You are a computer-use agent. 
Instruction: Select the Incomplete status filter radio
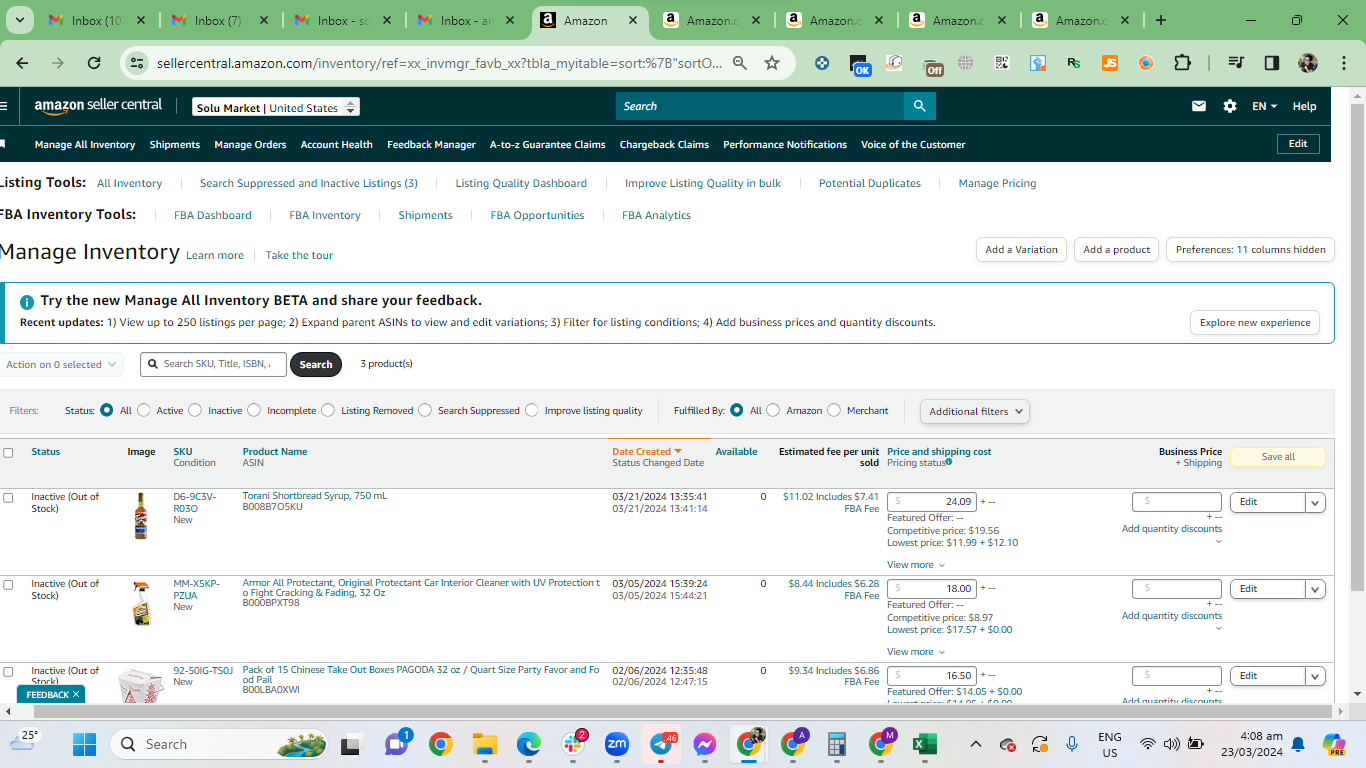[254, 410]
